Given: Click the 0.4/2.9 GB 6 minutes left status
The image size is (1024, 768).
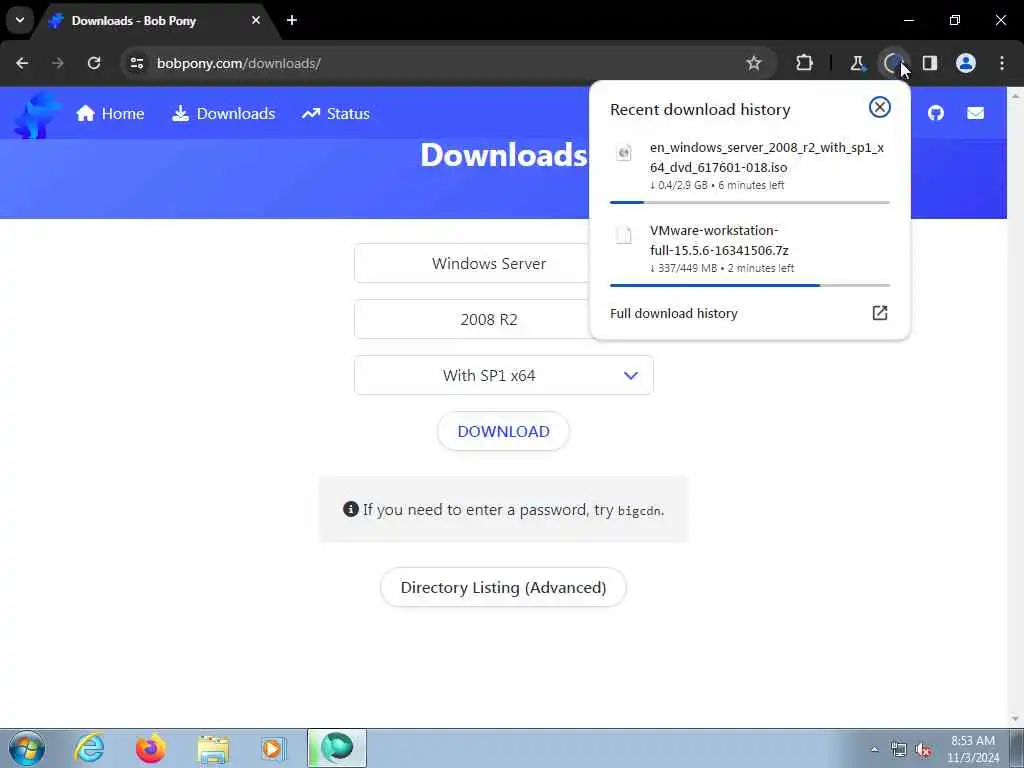Looking at the screenshot, I should point(717,185).
